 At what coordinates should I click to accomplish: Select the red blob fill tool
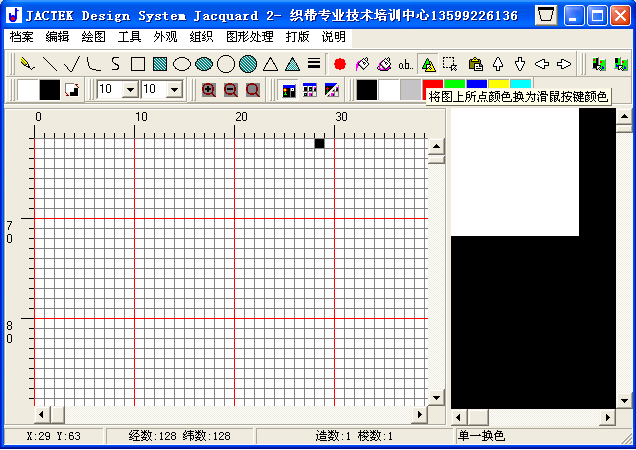340,64
